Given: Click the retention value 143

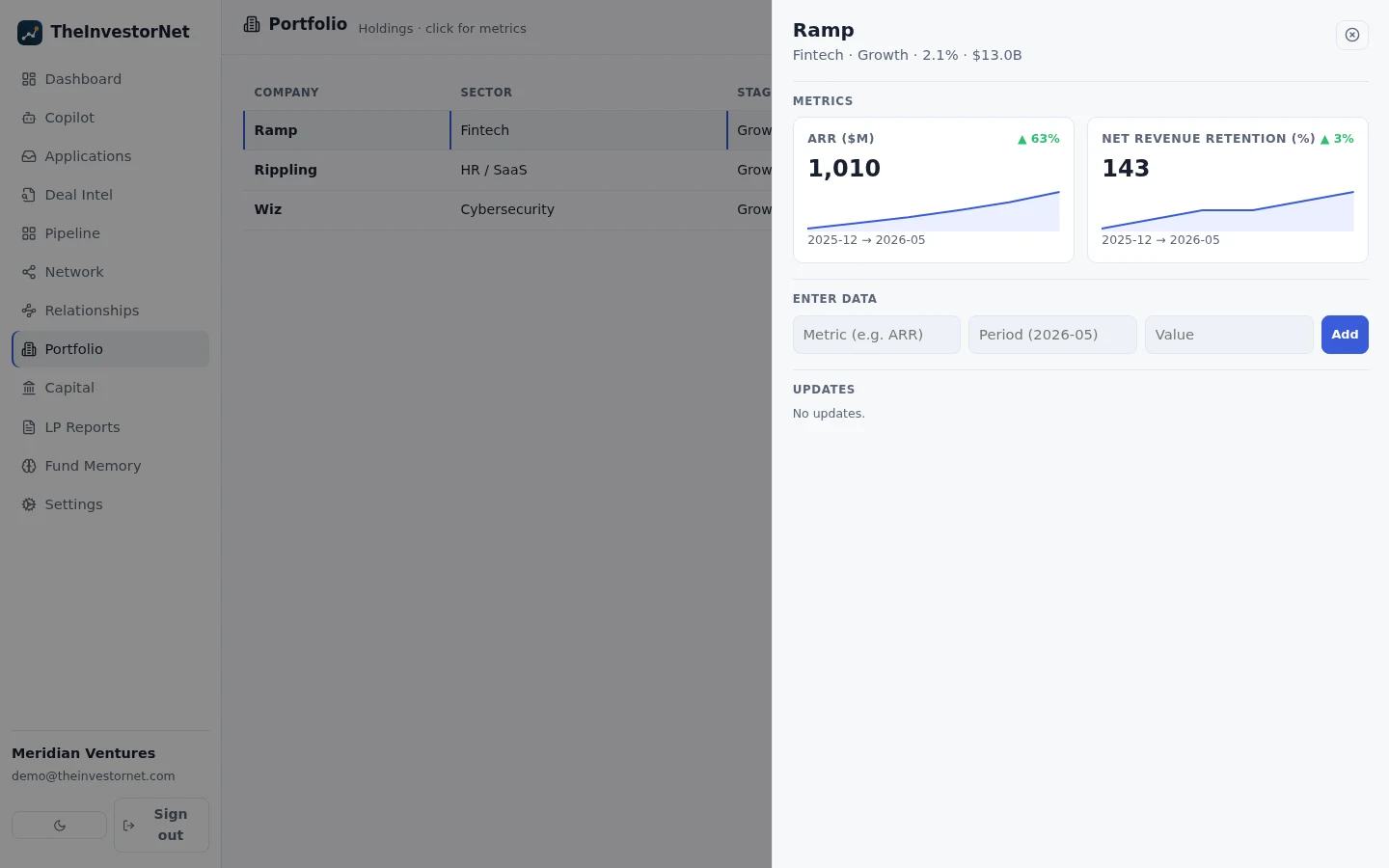Looking at the screenshot, I should (1126, 168).
